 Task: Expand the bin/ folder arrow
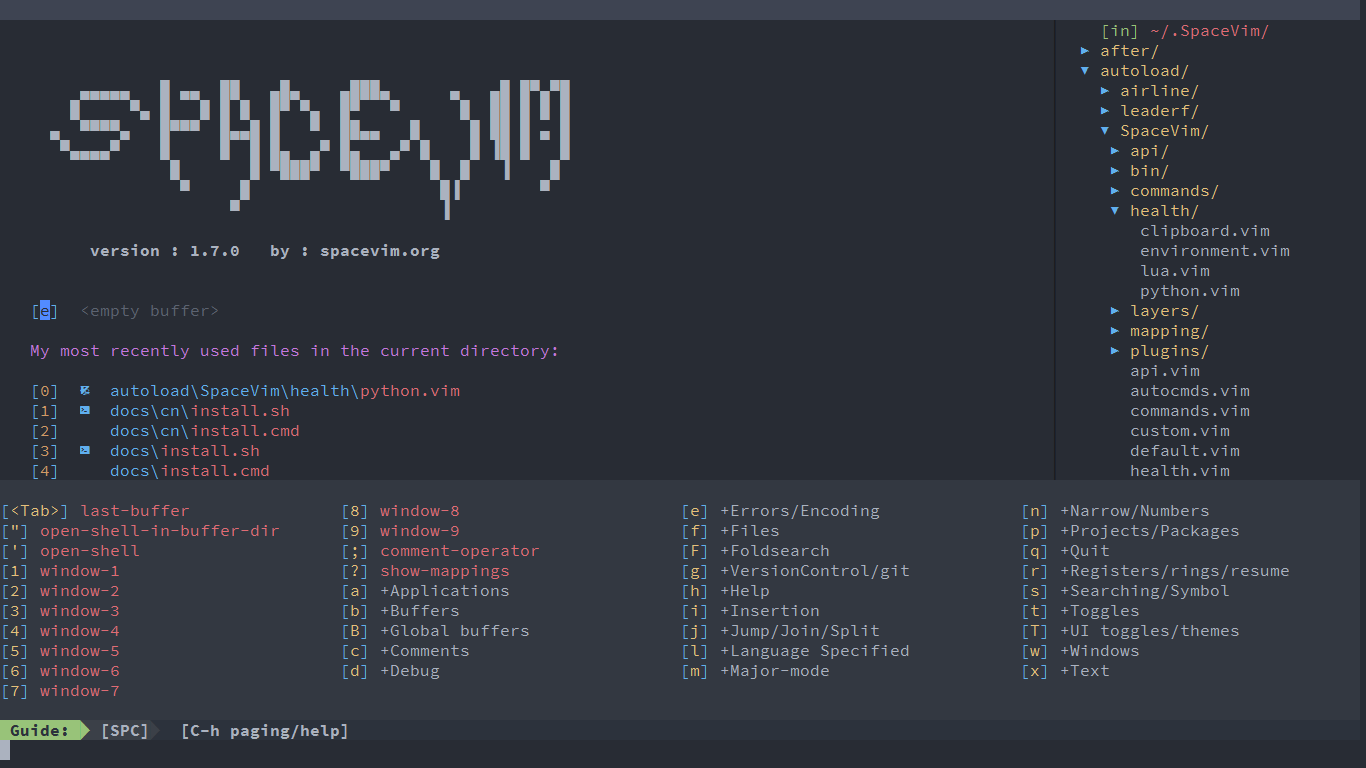pyautogui.click(x=1115, y=171)
